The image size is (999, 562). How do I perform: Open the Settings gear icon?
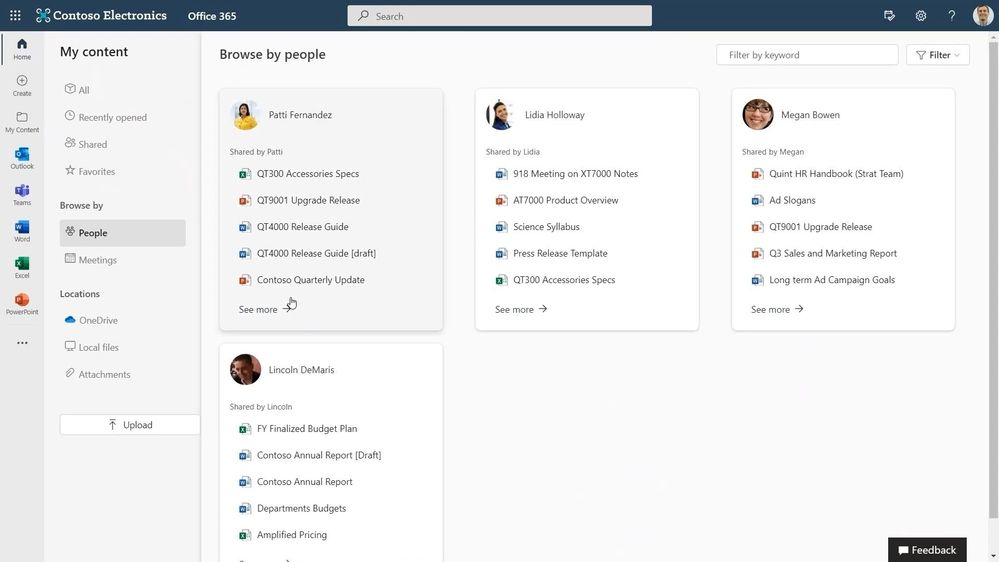921,16
